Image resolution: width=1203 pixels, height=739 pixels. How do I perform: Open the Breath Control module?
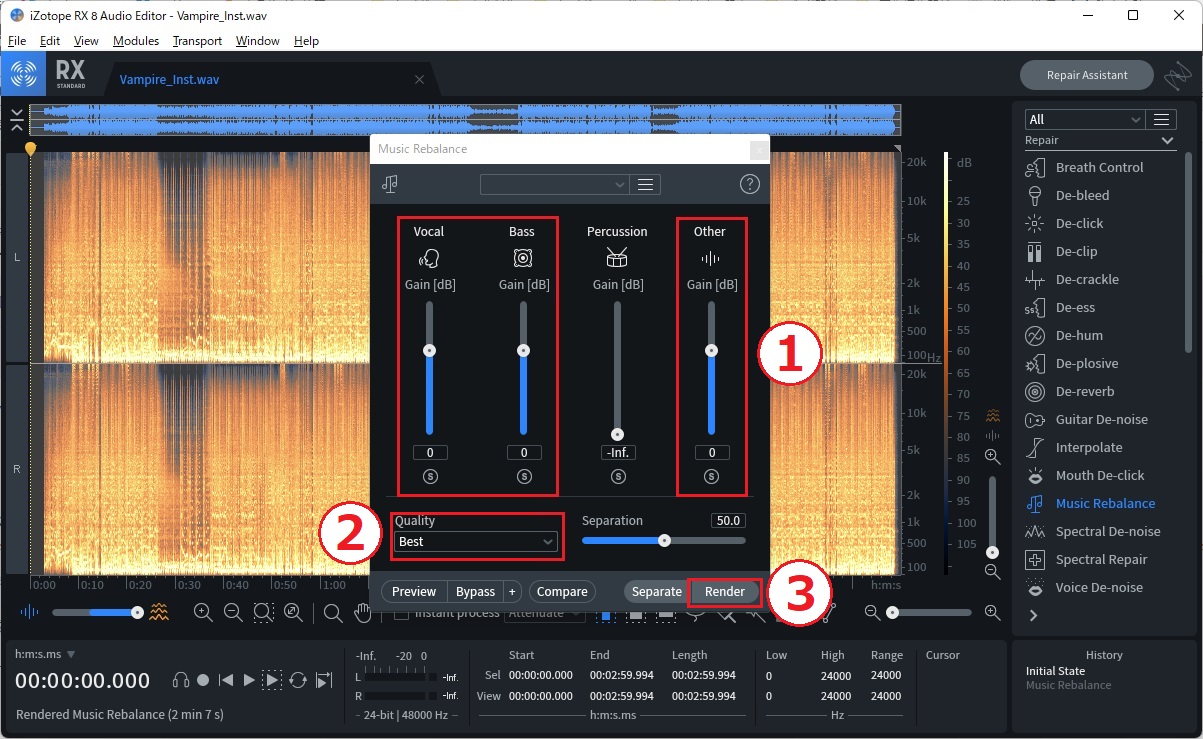1098,167
